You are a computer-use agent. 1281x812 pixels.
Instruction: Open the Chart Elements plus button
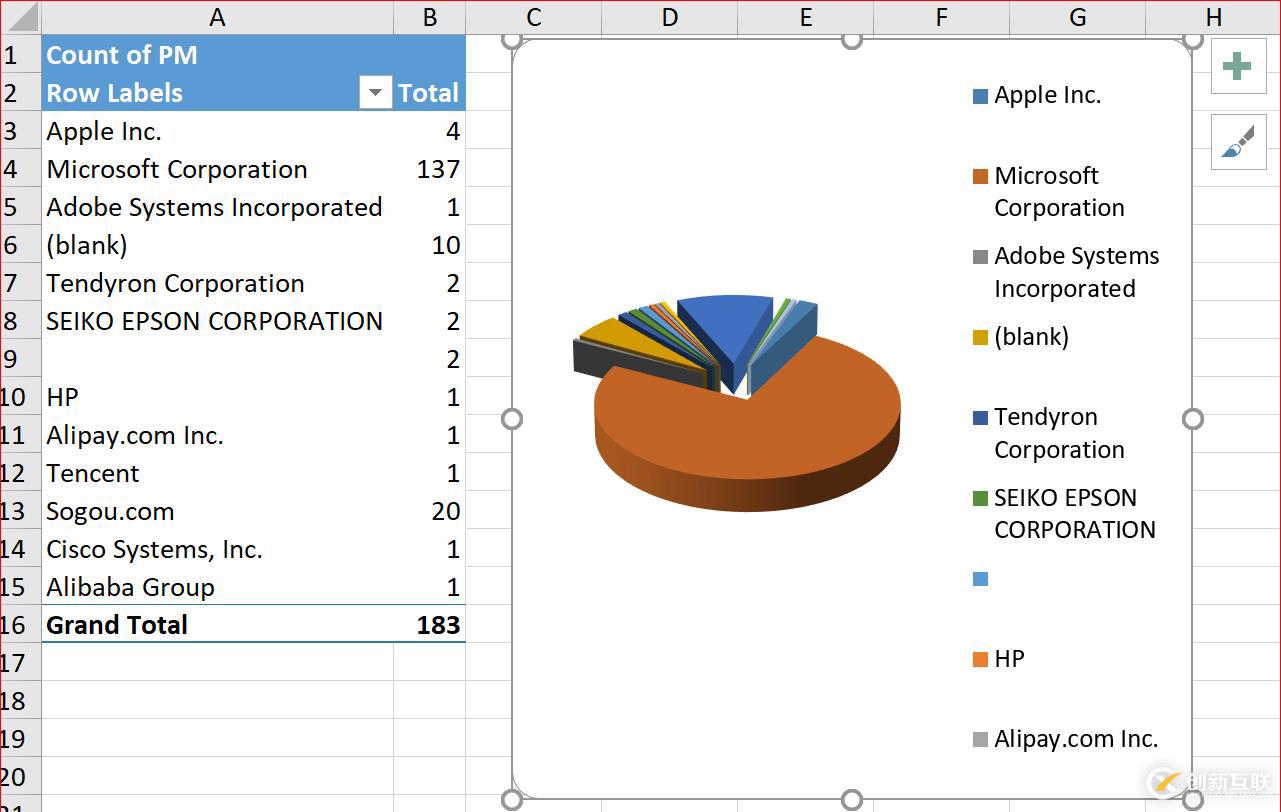(1238, 67)
